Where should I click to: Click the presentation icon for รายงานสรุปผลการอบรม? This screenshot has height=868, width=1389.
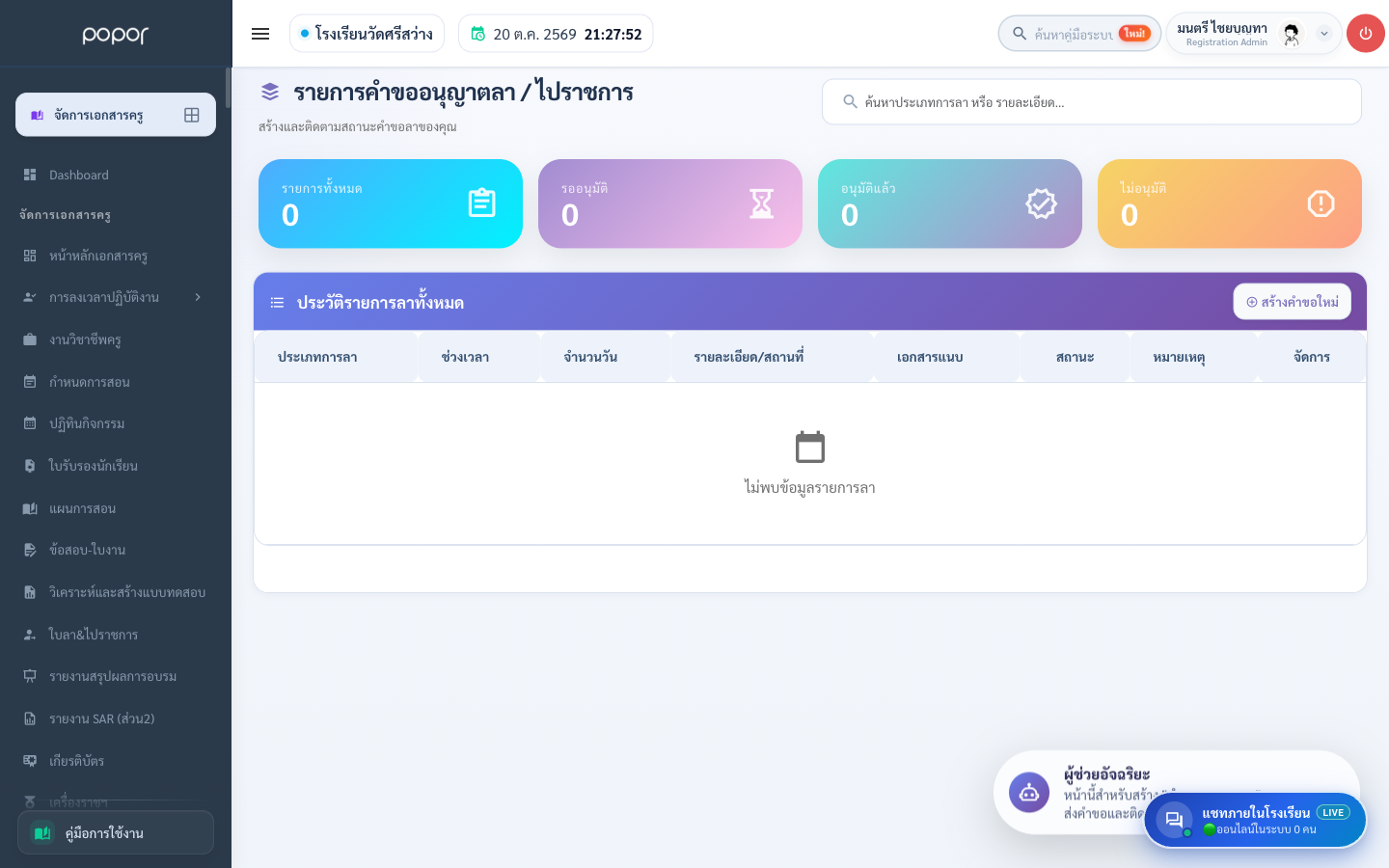(30, 676)
